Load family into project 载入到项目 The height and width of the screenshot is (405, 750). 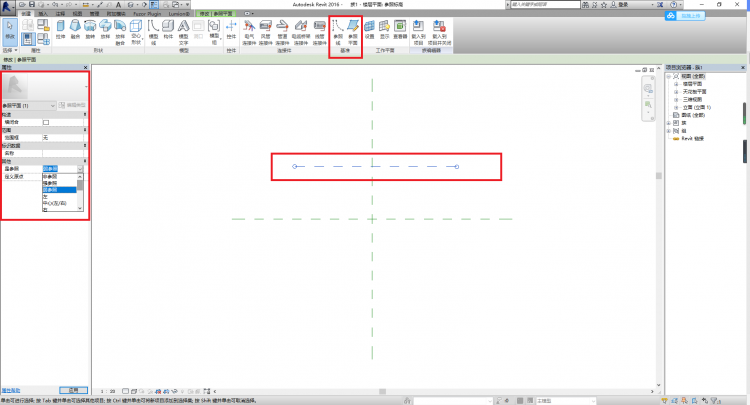coord(418,33)
